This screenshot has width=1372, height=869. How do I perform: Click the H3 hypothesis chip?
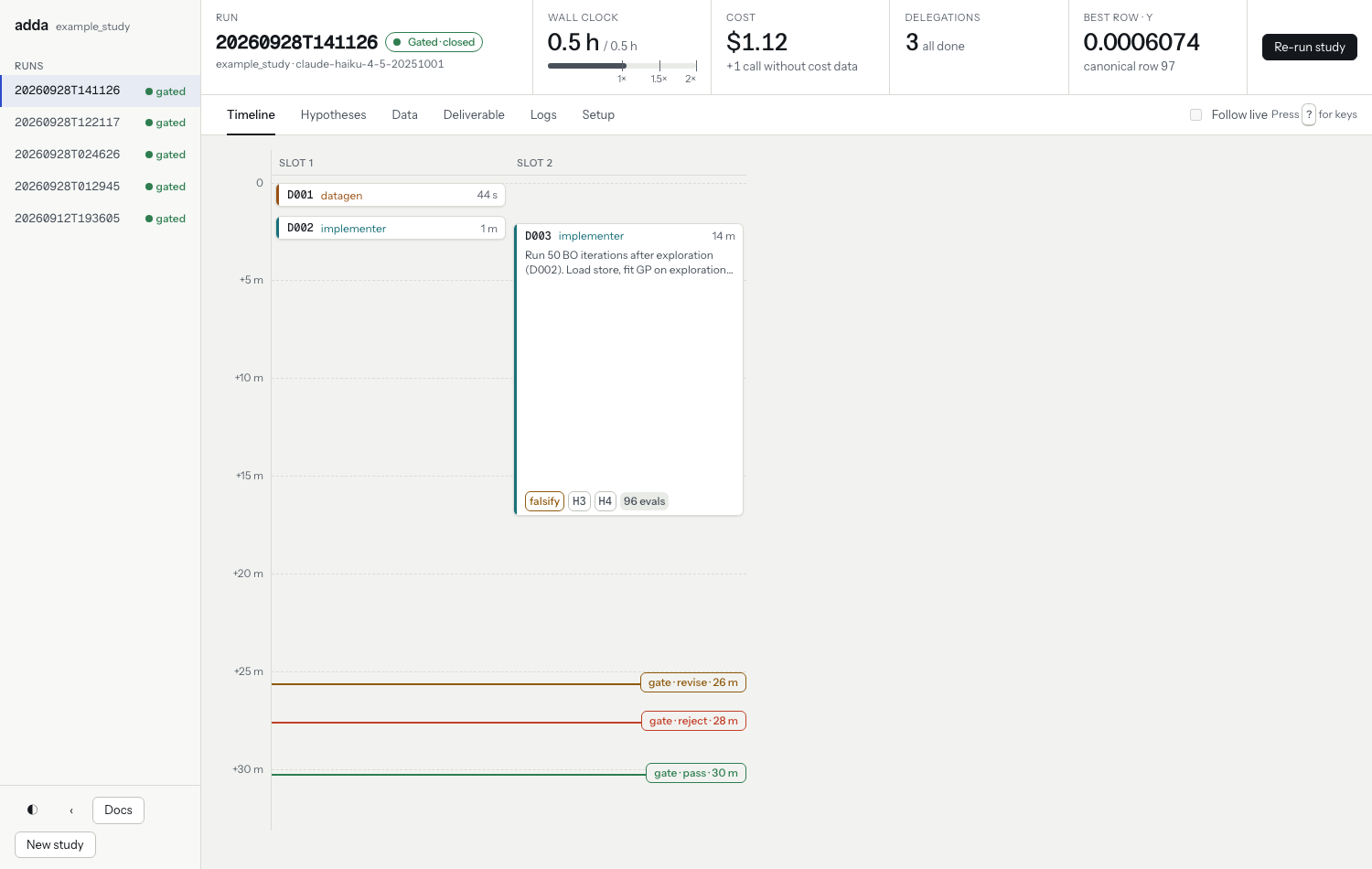tap(579, 501)
